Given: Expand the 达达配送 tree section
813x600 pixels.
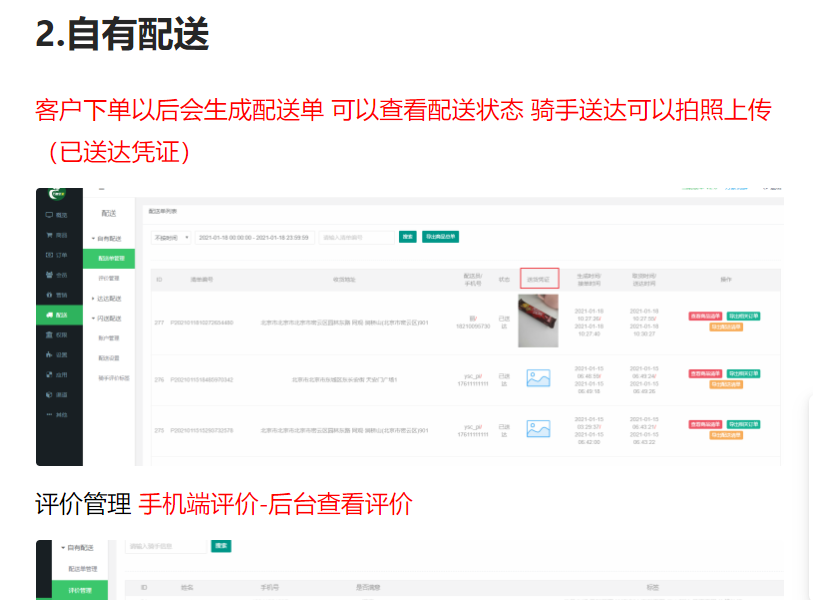Looking at the screenshot, I should click(93, 298).
